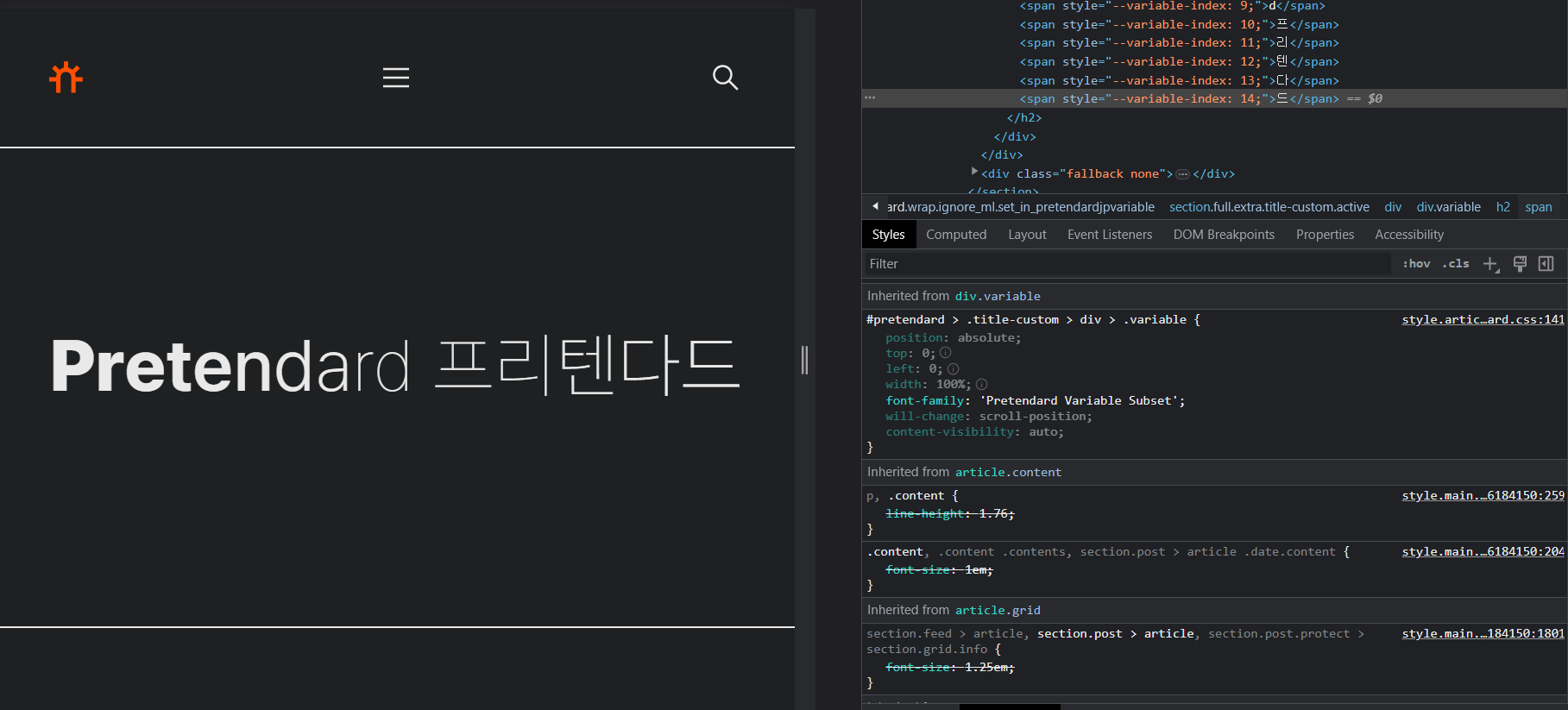Open the Event Listeners tab
The width and height of the screenshot is (1568, 710).
(x=1110, y=235)
